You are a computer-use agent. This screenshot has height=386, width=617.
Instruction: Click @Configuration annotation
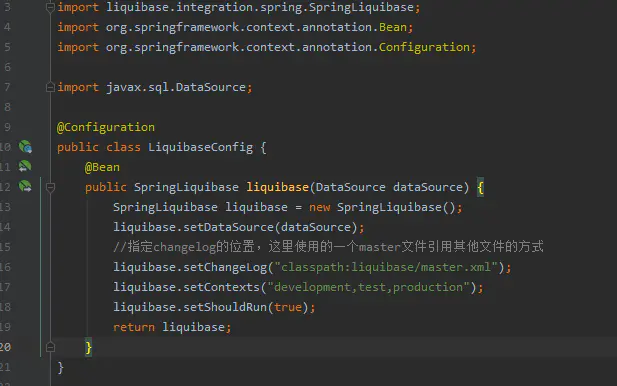click(106, 127)
